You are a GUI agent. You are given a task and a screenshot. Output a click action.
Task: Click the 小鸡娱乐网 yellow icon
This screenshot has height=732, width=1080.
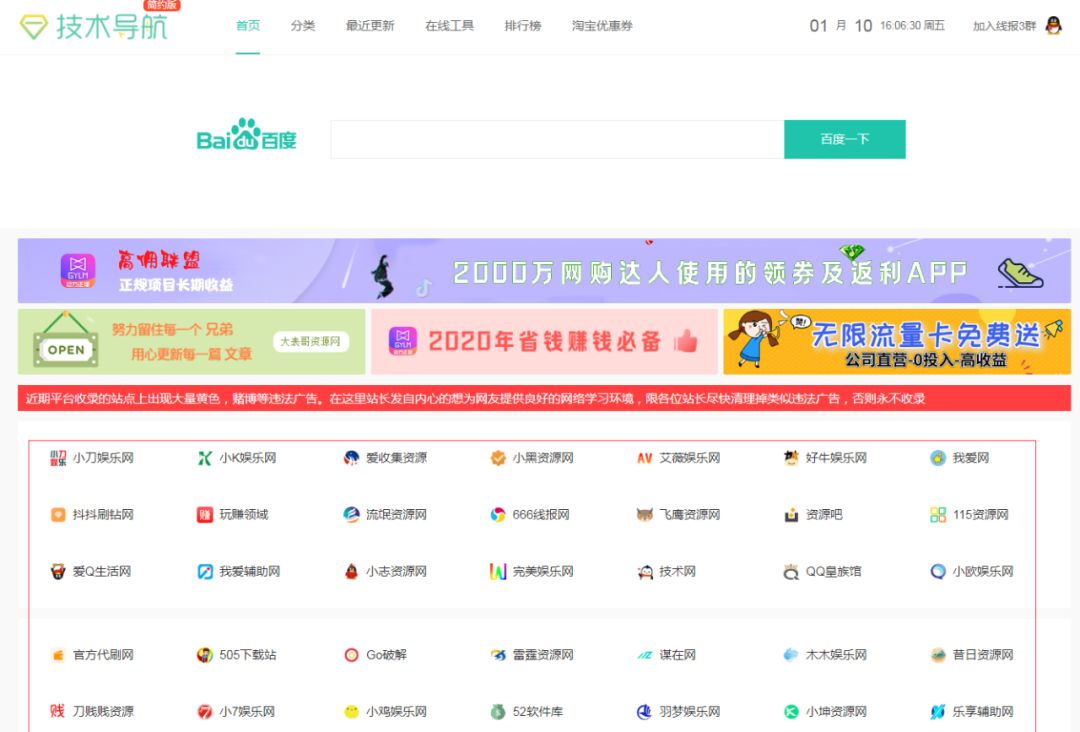350,712
